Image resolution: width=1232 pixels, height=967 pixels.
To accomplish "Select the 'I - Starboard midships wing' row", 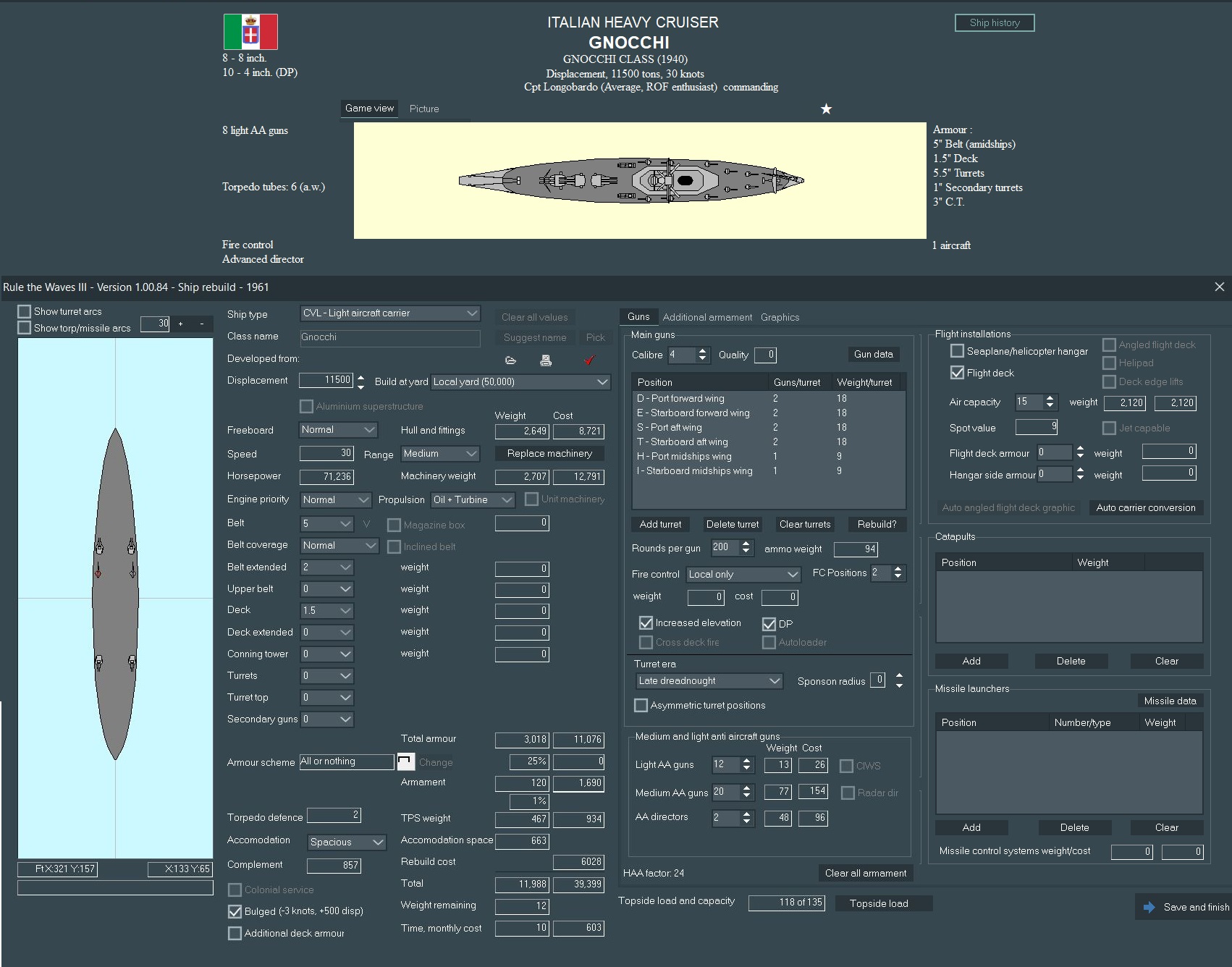I will 769,470.
